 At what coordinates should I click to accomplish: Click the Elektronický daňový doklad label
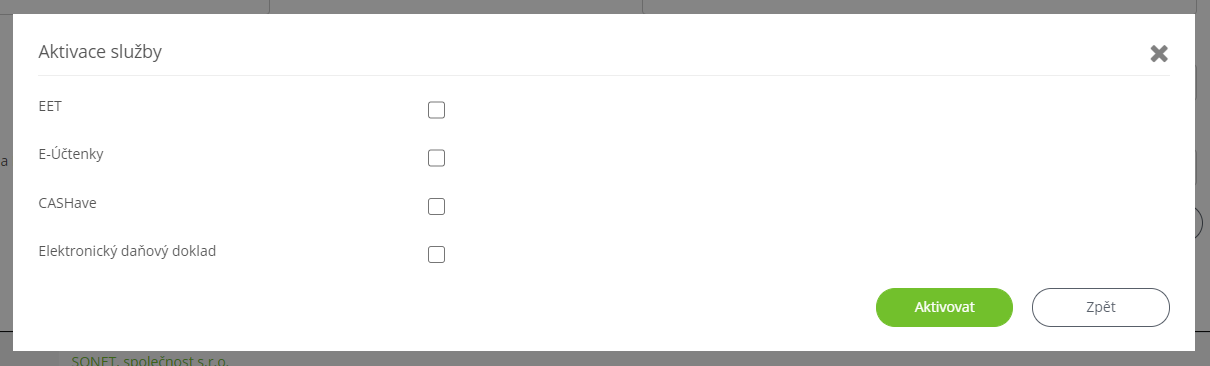click(x=127, y=251)
